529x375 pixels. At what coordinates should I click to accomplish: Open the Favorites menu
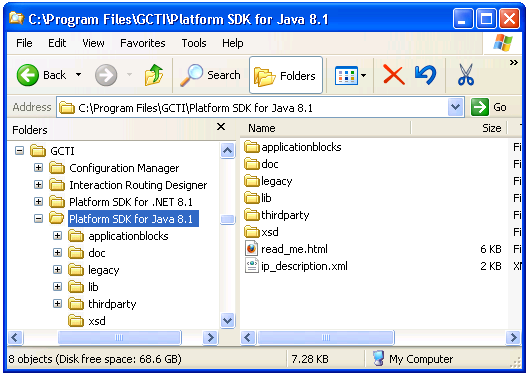pos(143,43)
